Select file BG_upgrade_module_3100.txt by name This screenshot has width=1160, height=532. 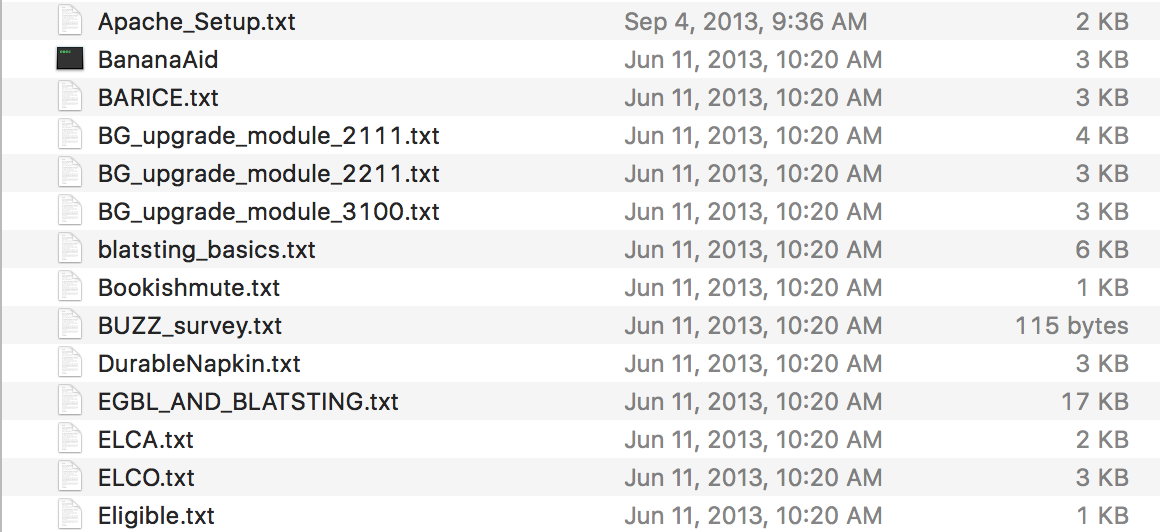(268, 212)
